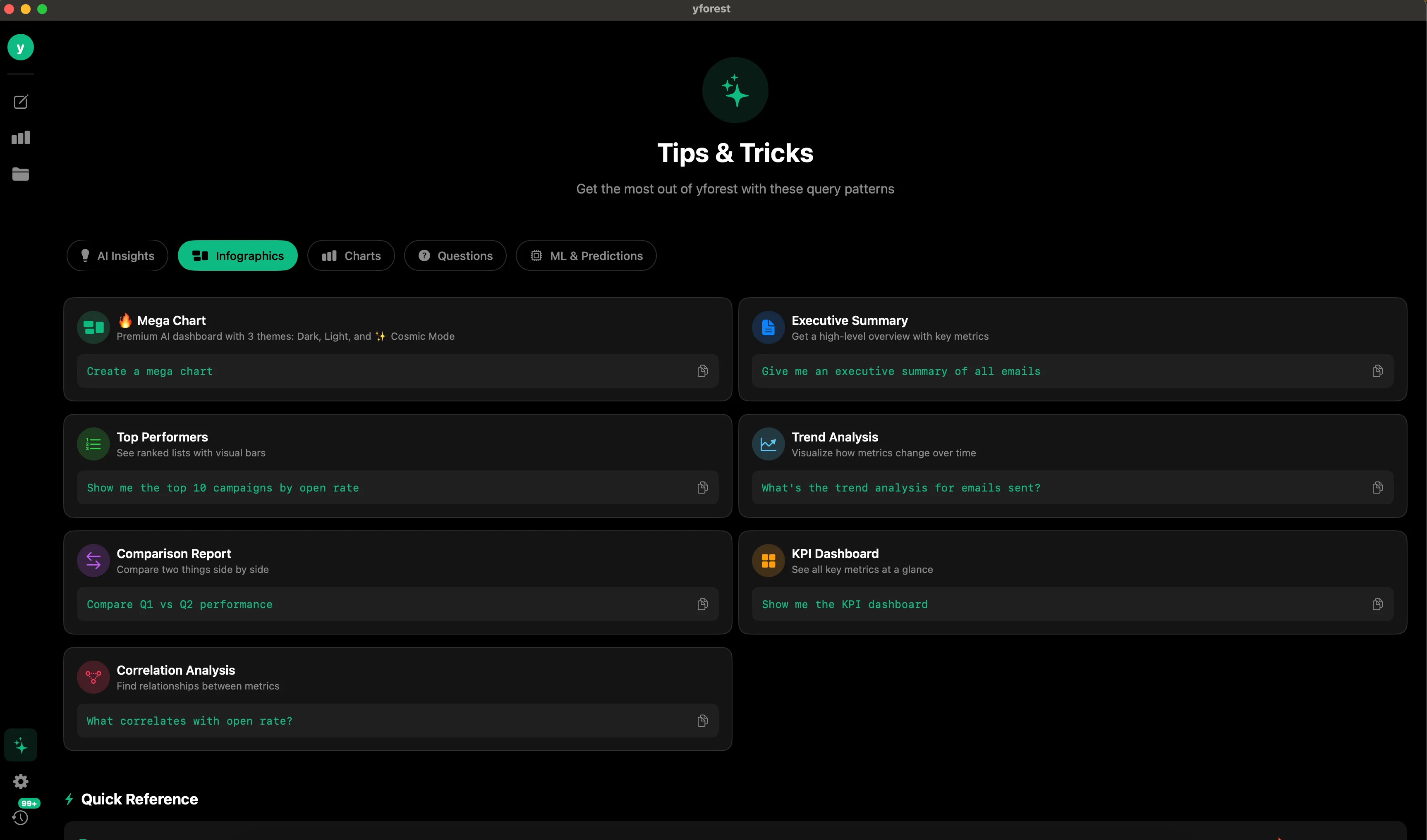
Task: Click the Executive Summary blue document icon
Action: click(769, 328)
